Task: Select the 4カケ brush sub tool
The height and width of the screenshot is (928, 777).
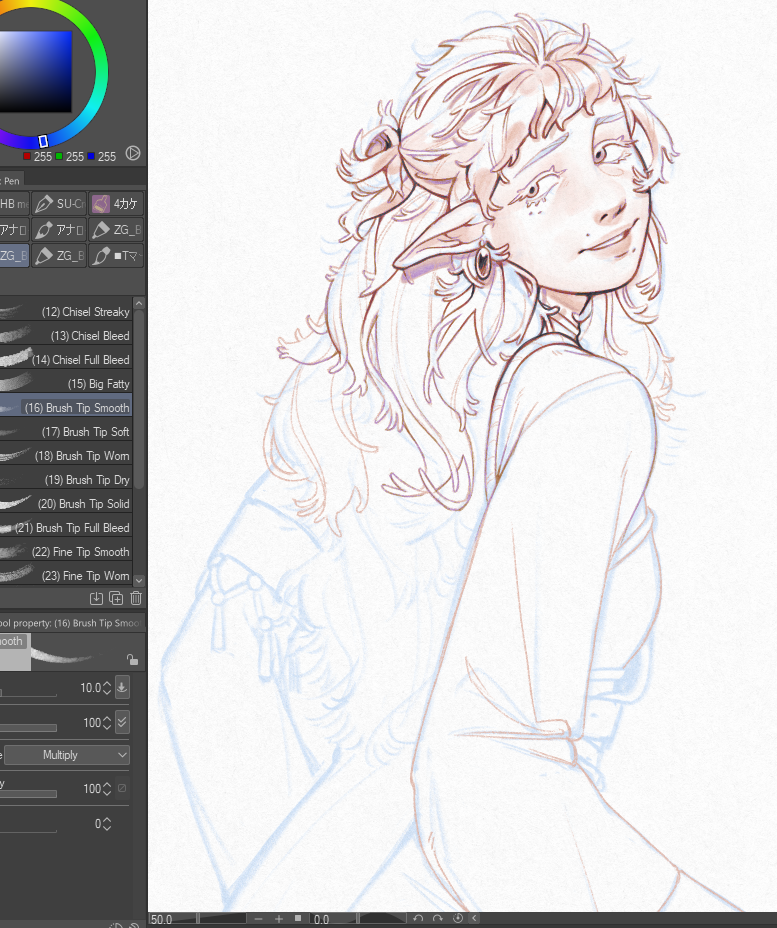Action: [x=116, y=204]
